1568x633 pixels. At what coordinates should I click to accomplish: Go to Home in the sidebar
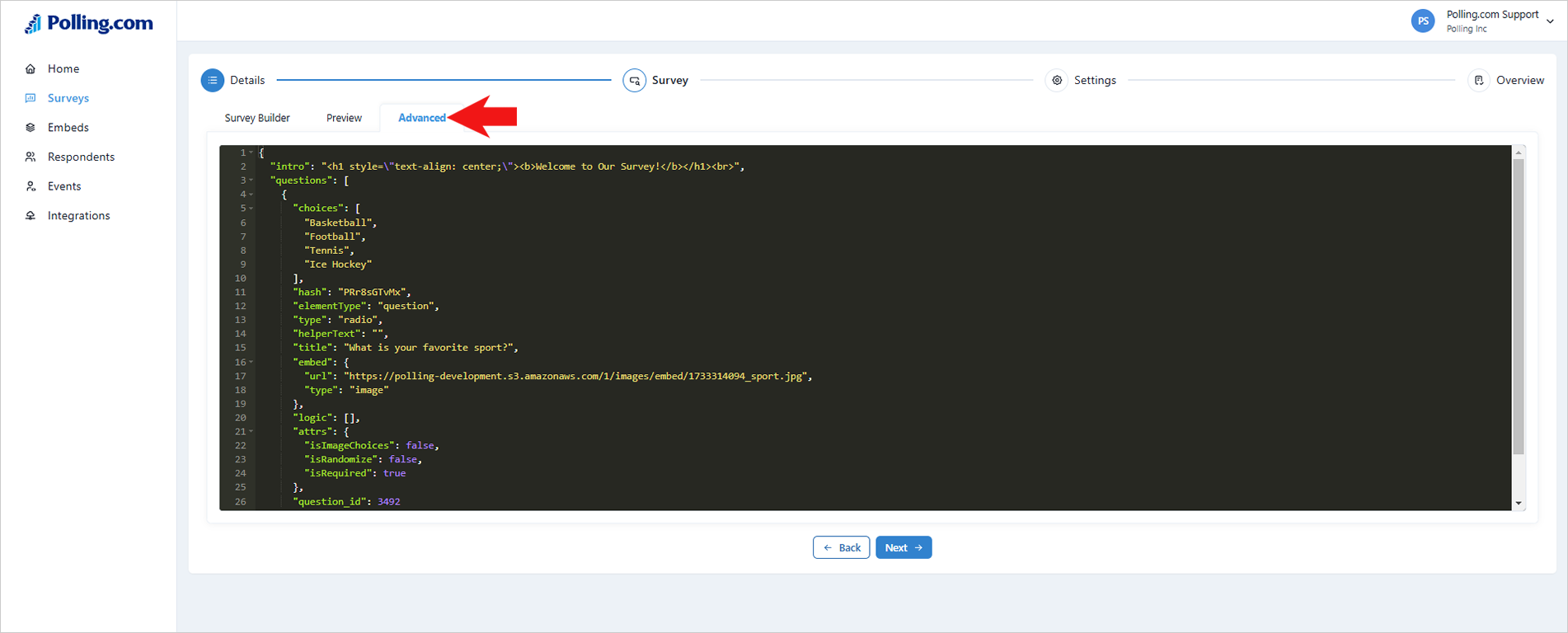[x=63, y=68]
